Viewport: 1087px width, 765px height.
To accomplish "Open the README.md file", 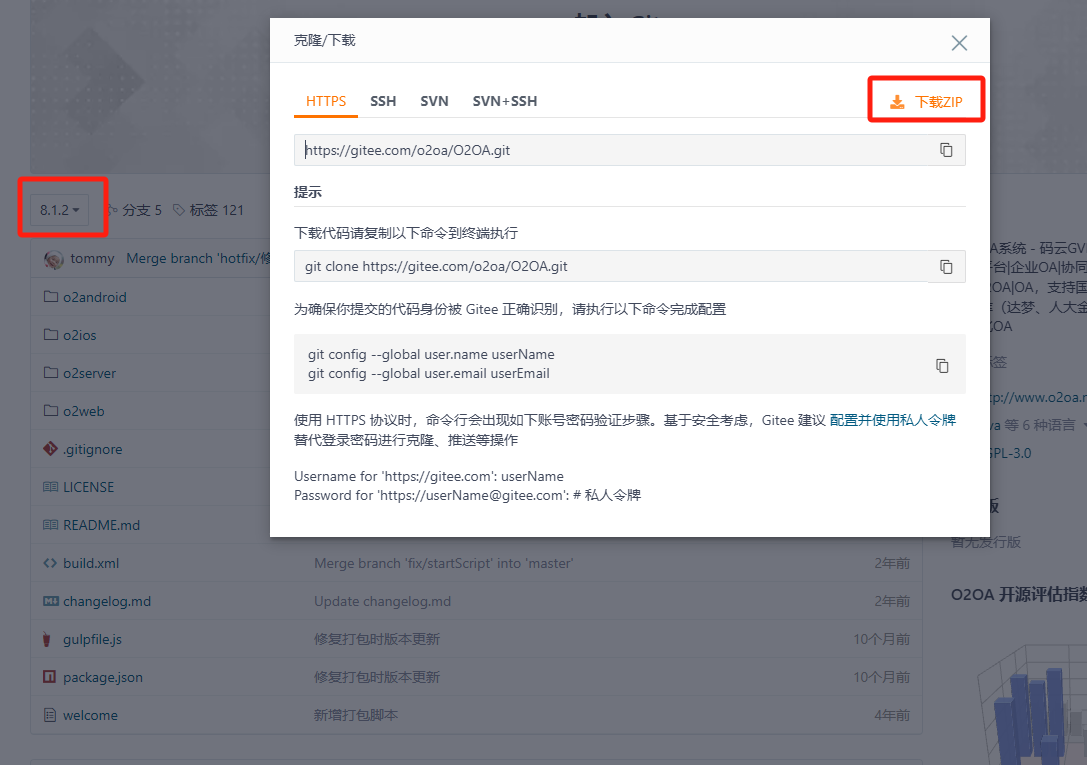I will 101,525.
